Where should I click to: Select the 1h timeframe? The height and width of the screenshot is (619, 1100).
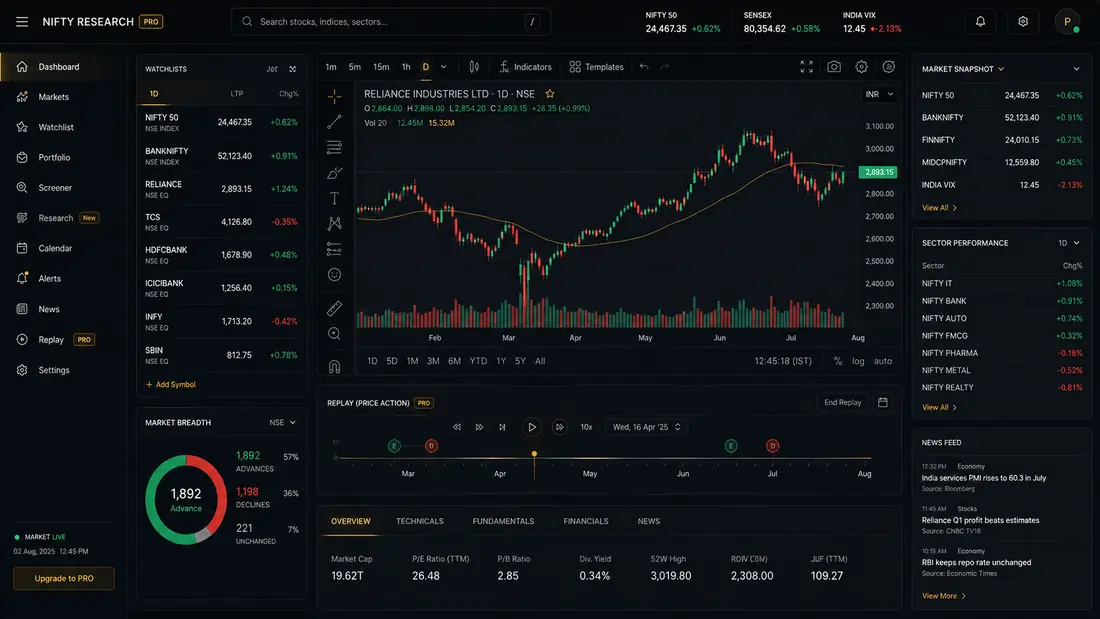click(406, 67)
